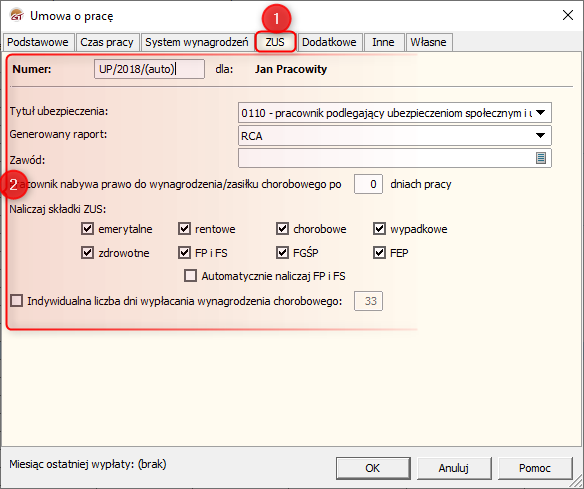Viewport: 584px width, 489px height.
Task: Click the Generowany raport: label
Action: pyautogui.click(x=58, y=134)
